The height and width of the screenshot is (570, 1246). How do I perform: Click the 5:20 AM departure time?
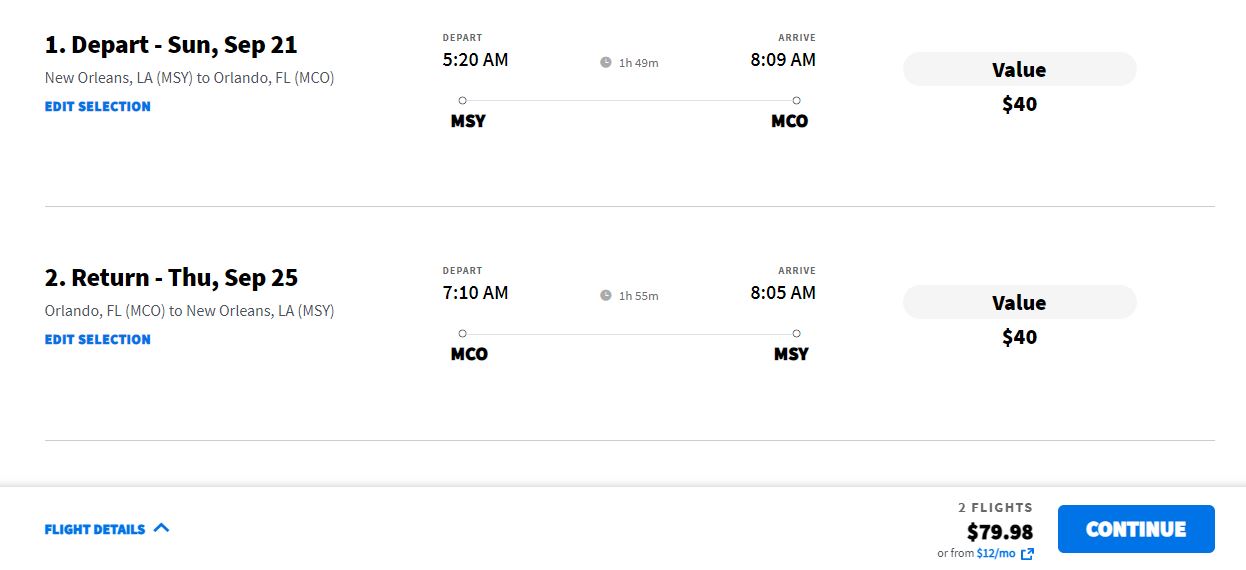point(475,60)
